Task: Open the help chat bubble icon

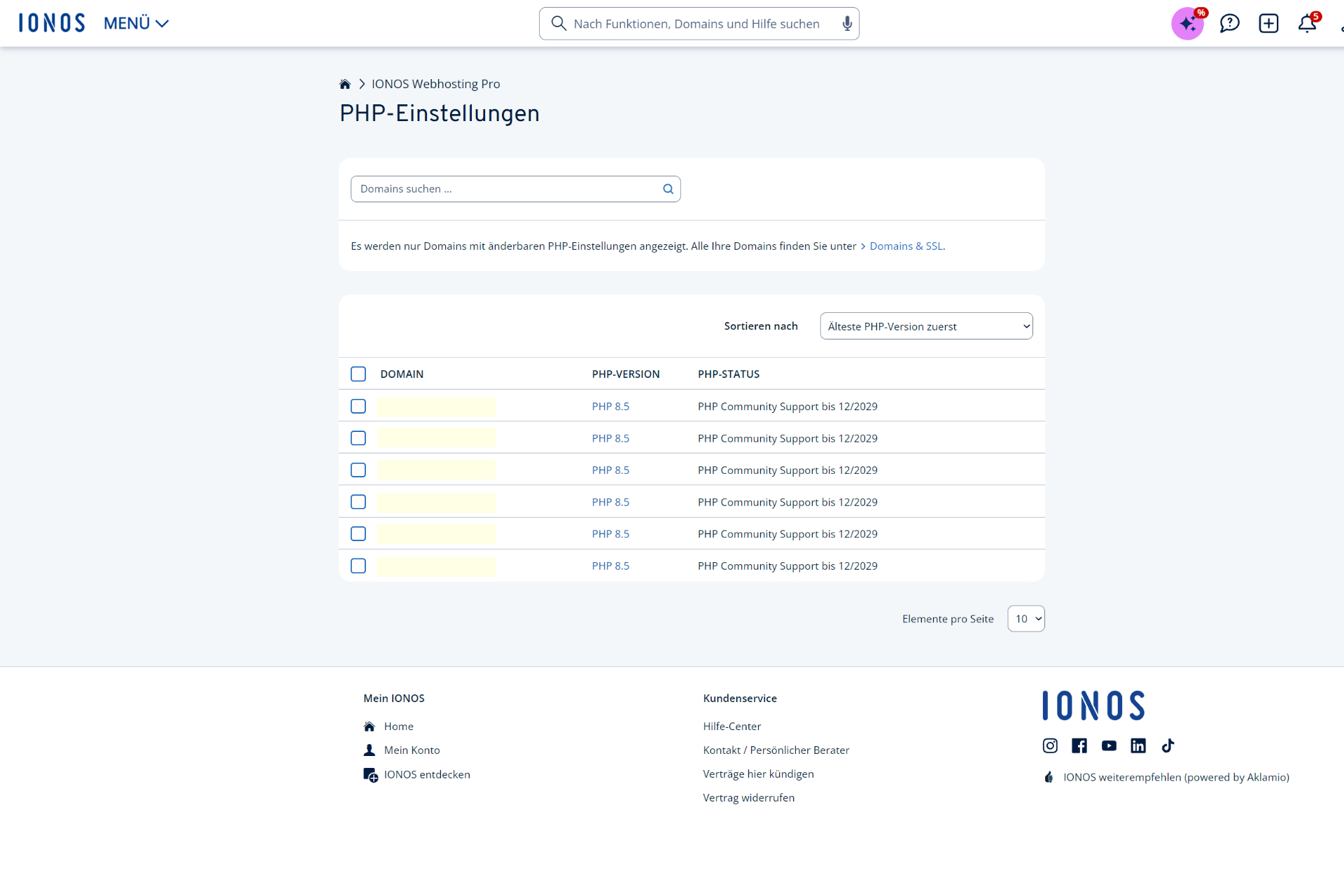Action: tap(1229, 24)
